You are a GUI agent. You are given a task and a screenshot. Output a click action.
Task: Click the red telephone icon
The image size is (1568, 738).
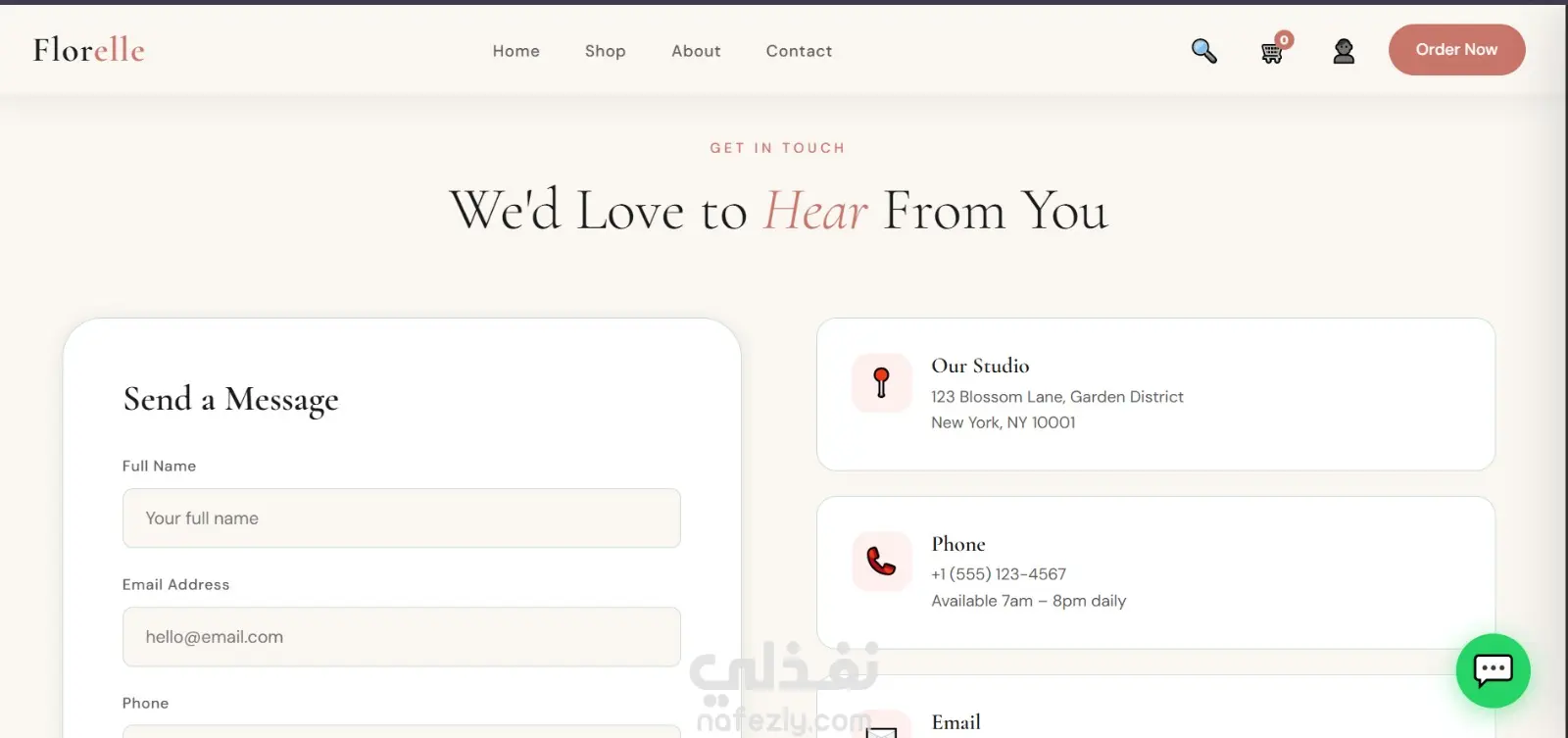point(881,562)
